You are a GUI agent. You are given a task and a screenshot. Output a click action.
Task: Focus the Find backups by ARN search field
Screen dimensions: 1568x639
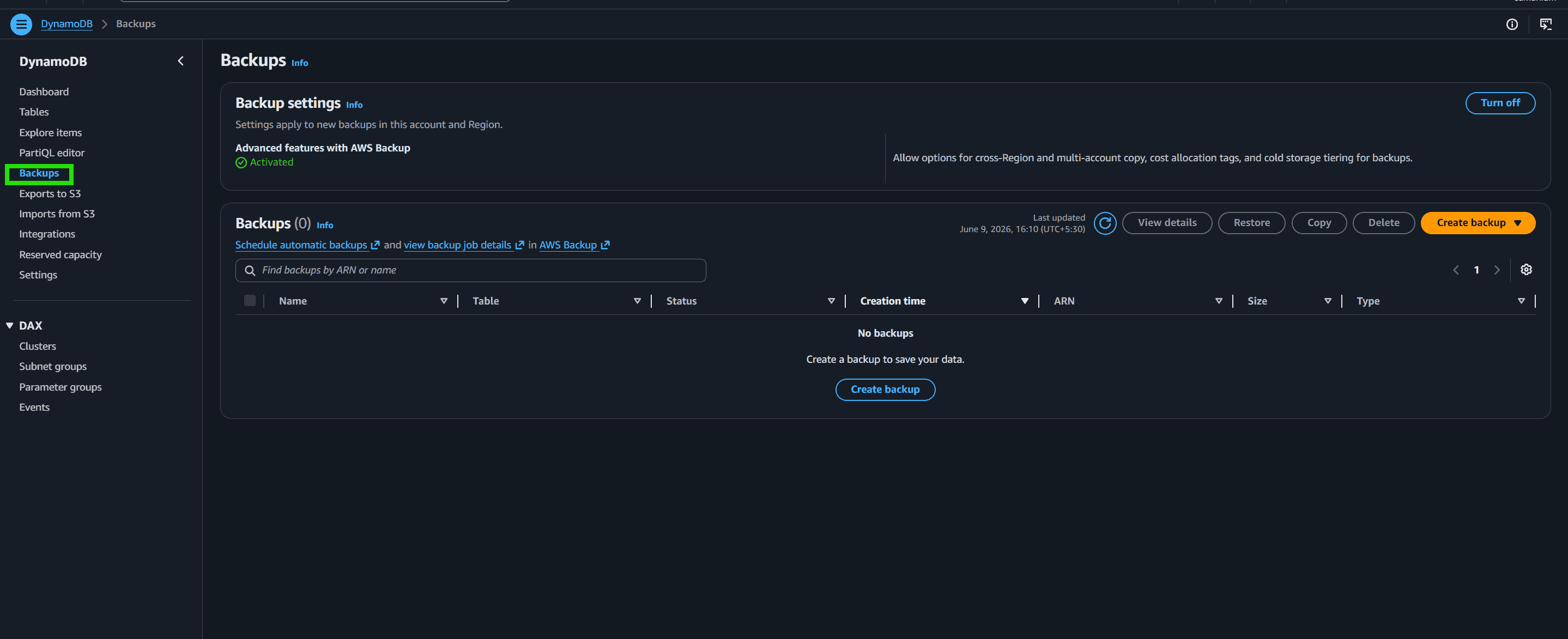pos(470,270)
